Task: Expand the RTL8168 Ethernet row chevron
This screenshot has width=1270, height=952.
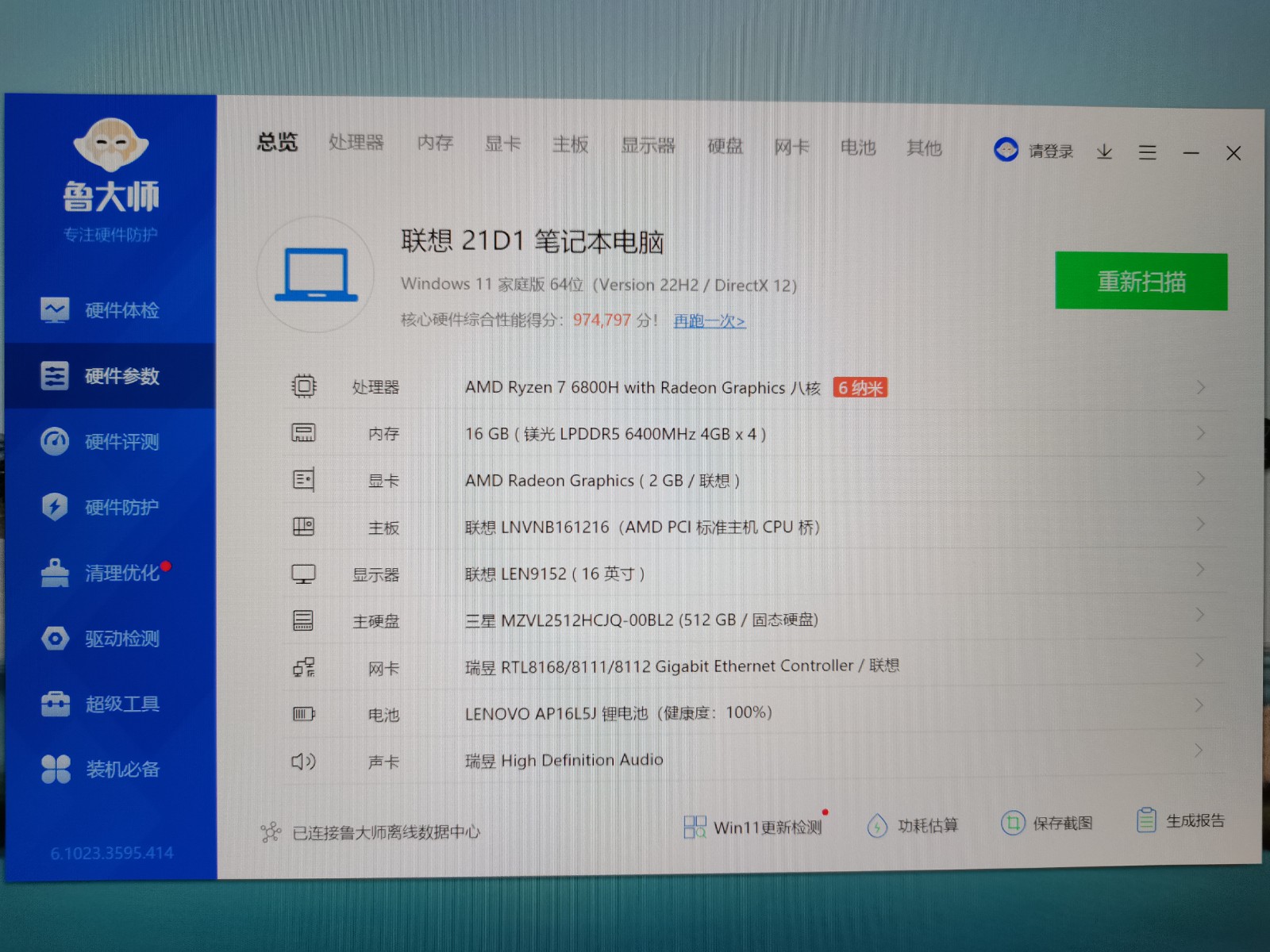Action: coord(1199,659)
